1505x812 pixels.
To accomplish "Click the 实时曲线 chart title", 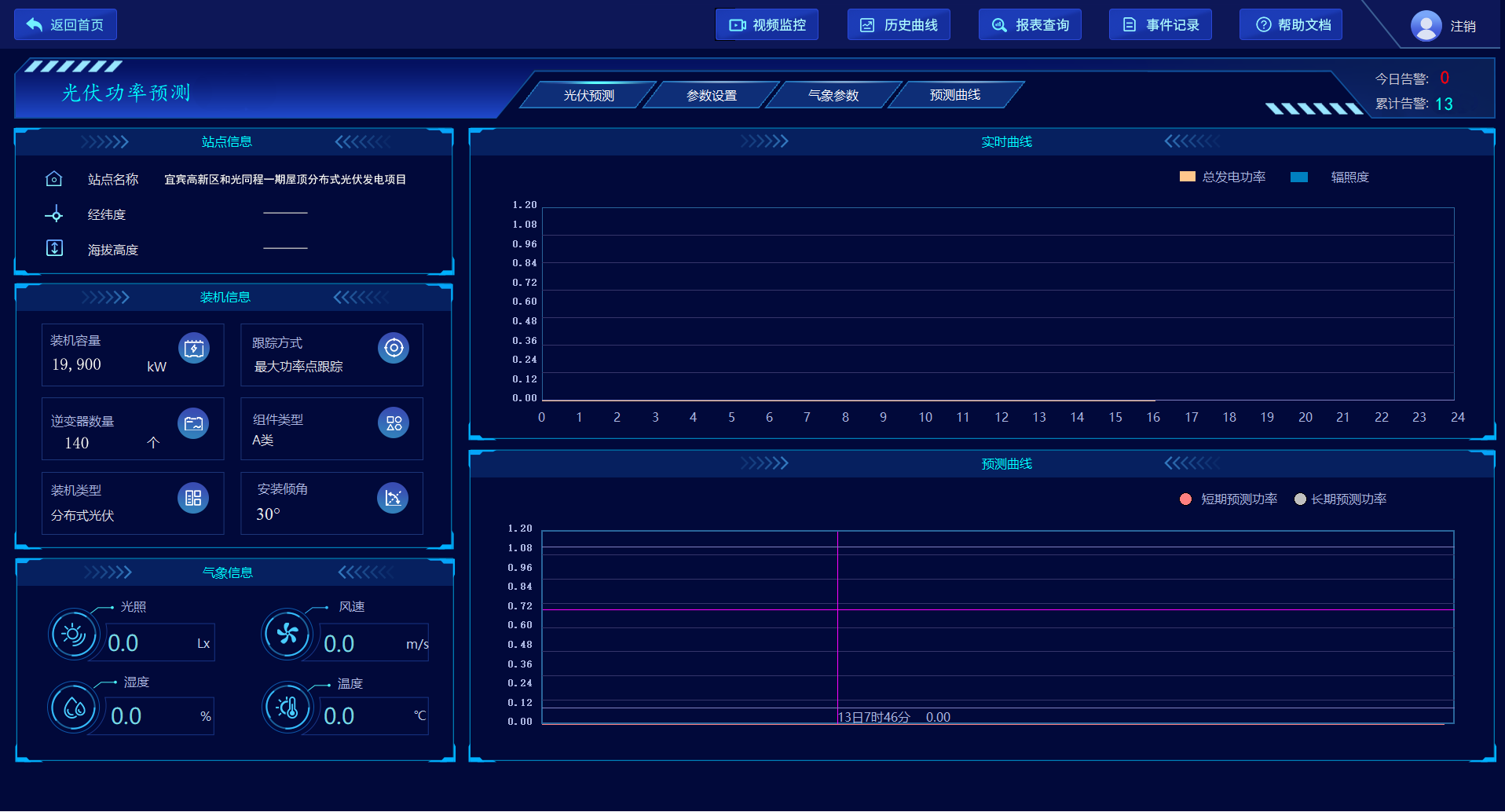I will click(1007, 142).
